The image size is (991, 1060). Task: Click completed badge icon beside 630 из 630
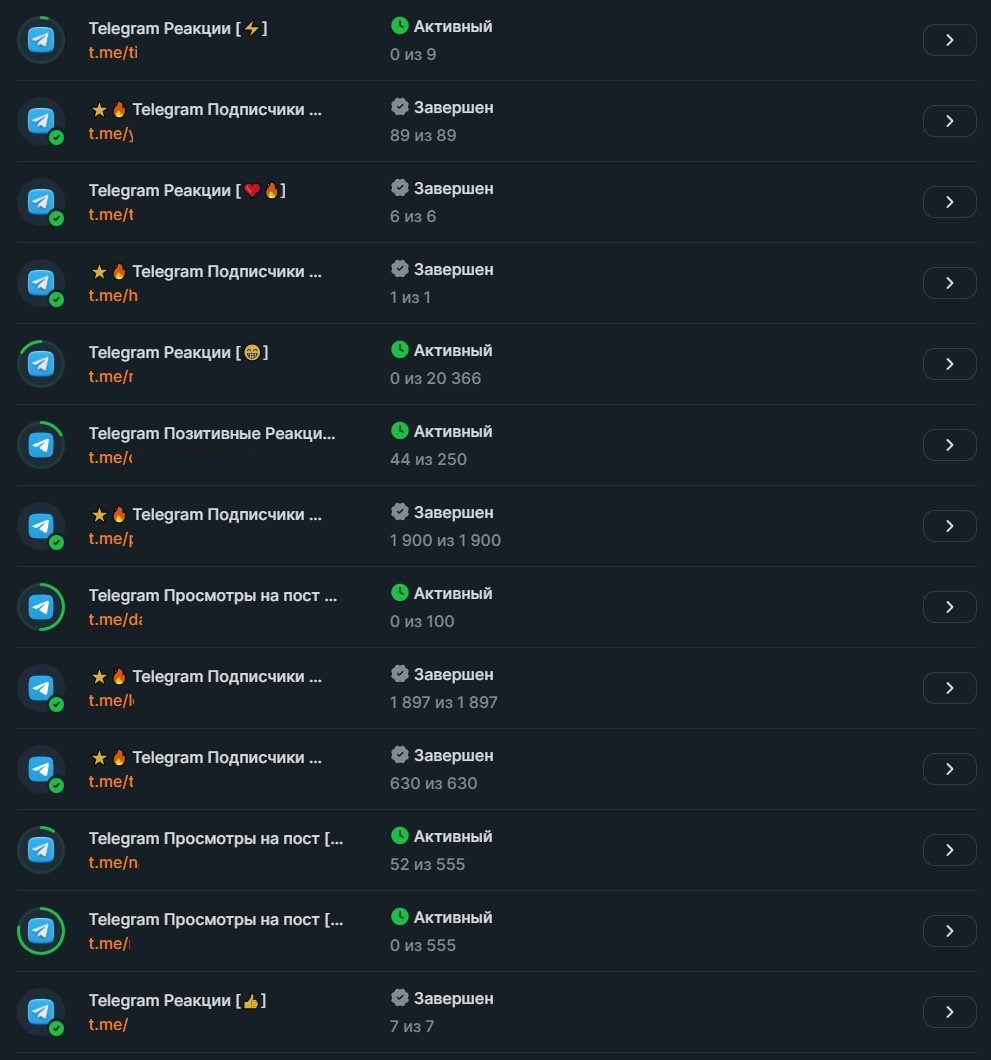click(x=400, y=755)
